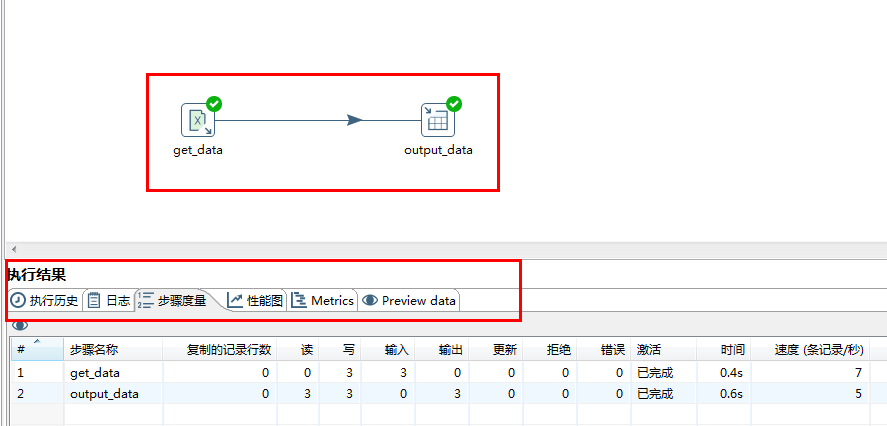
Task: Click the 输入 column header
Action: (x=387, y=349)
